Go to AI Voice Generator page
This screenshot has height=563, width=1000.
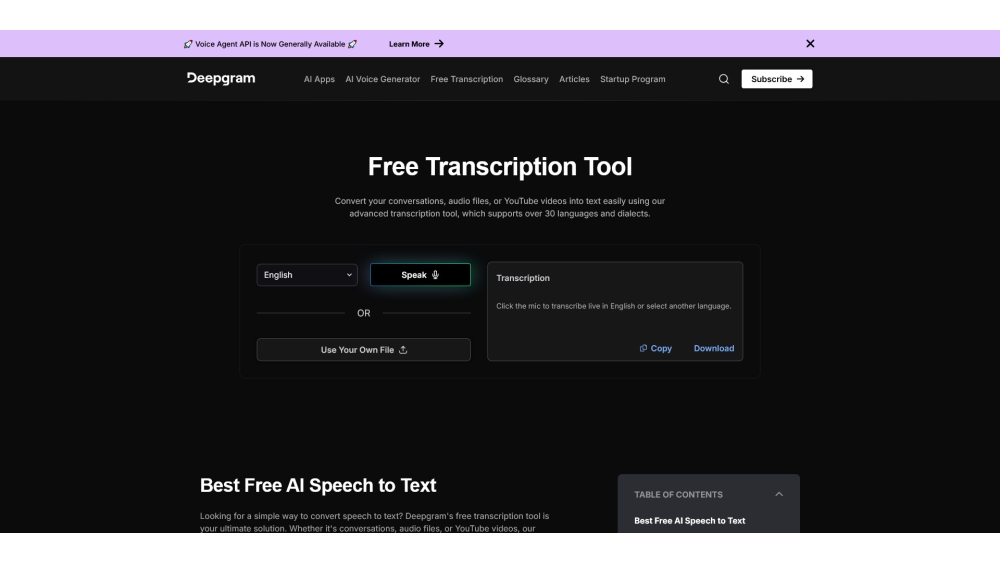coord(382,79)
